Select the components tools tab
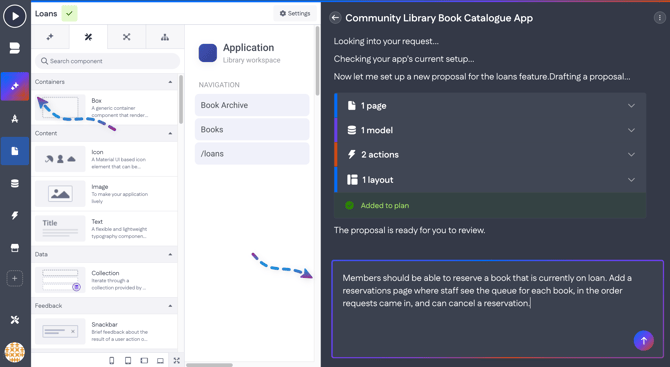This screenshot has height=367, width=670. 88,37
